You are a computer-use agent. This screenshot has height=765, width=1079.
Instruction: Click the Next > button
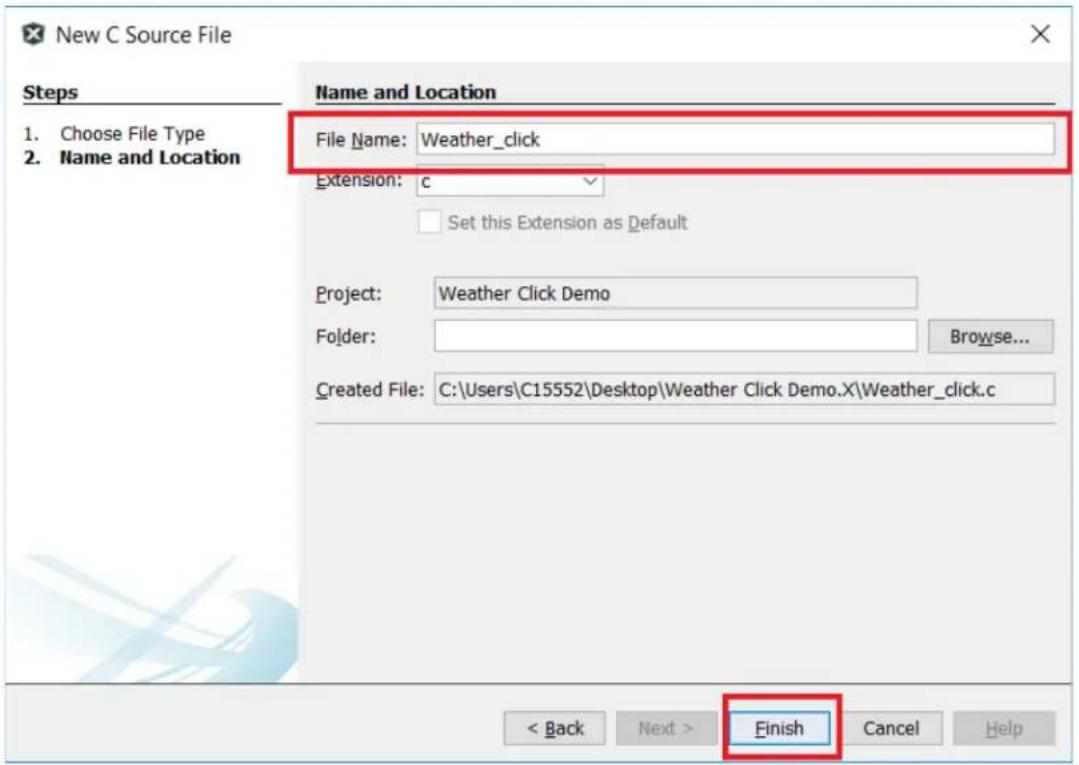666,728
